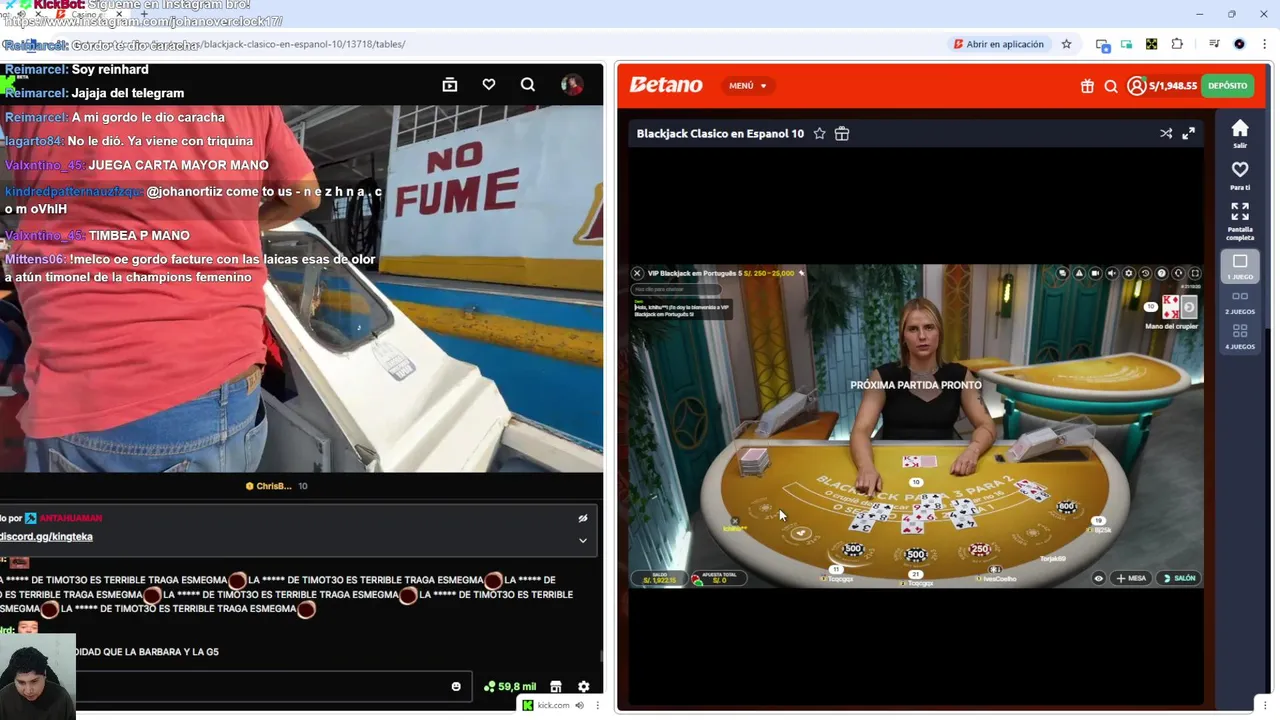Click the green picture-in-picture extension icon
1280x720 pixels.
pos(1127,44)
